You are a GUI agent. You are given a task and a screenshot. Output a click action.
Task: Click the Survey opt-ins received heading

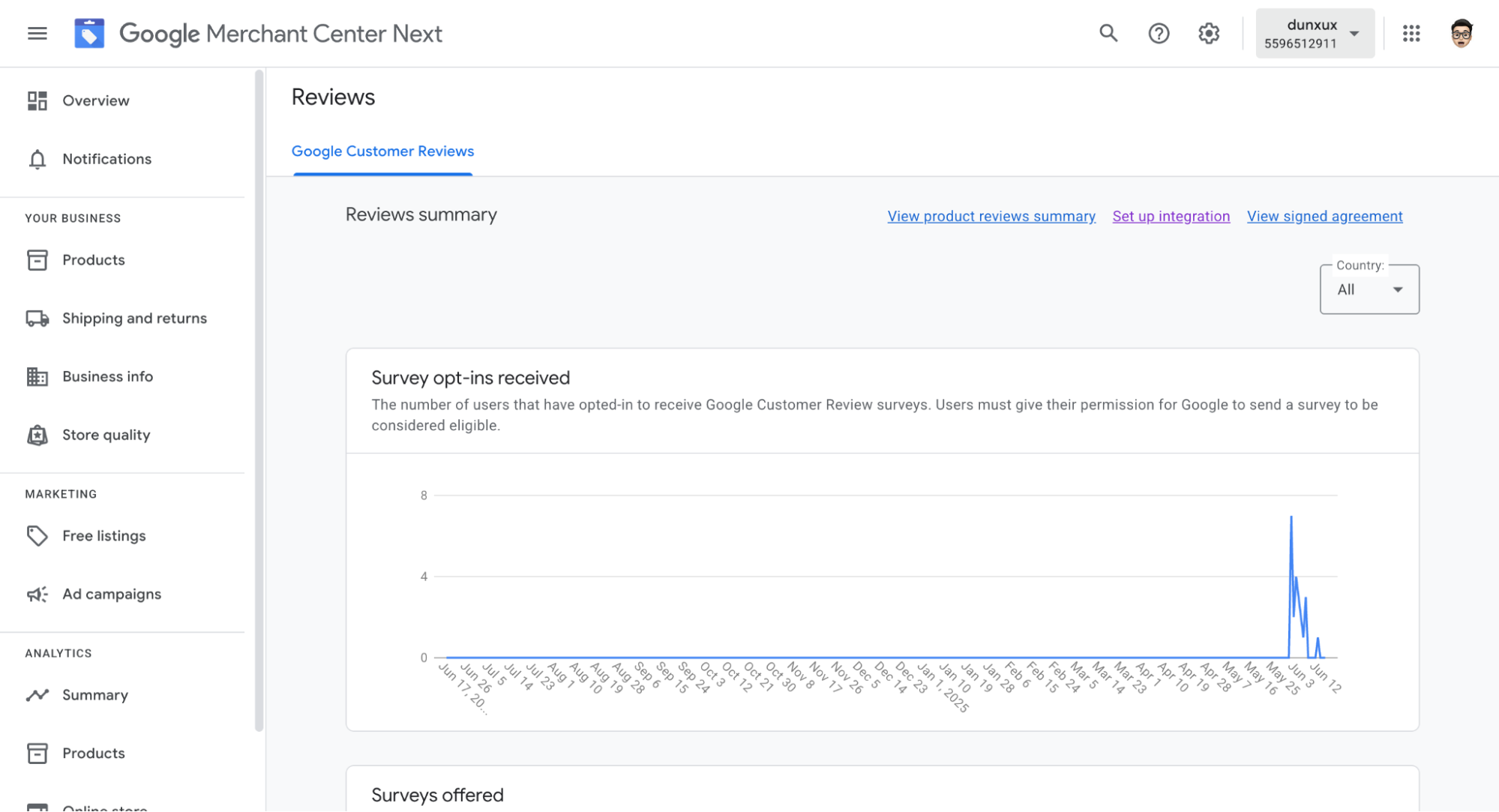tap(471, 378)
